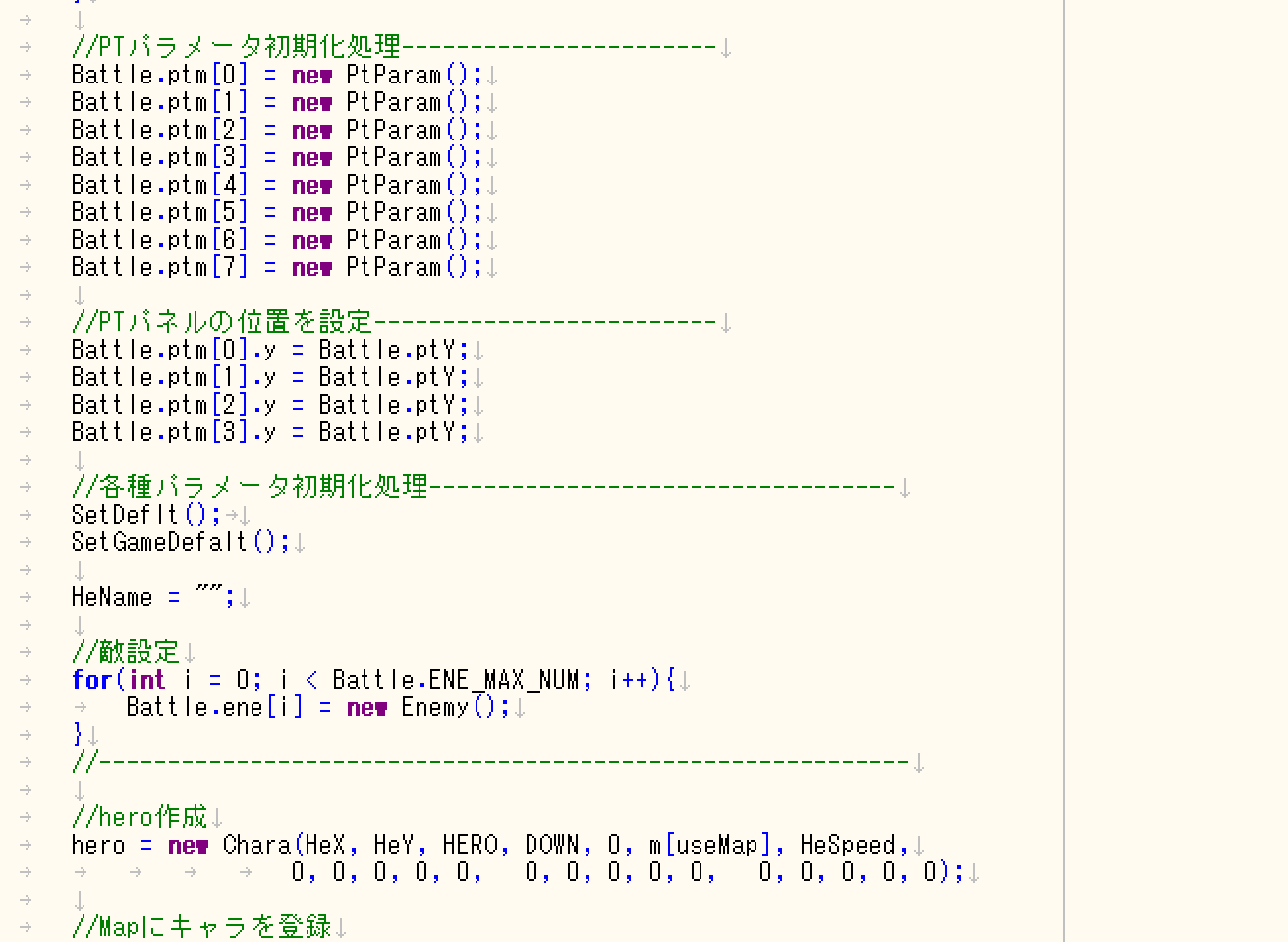Click the closing brace of the for loop
1288x942 pixels.
(78, 735)
